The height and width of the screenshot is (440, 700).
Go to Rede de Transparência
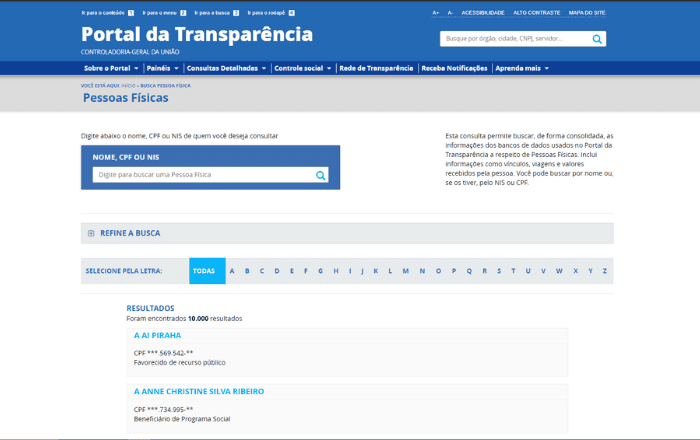click(376, 68)
